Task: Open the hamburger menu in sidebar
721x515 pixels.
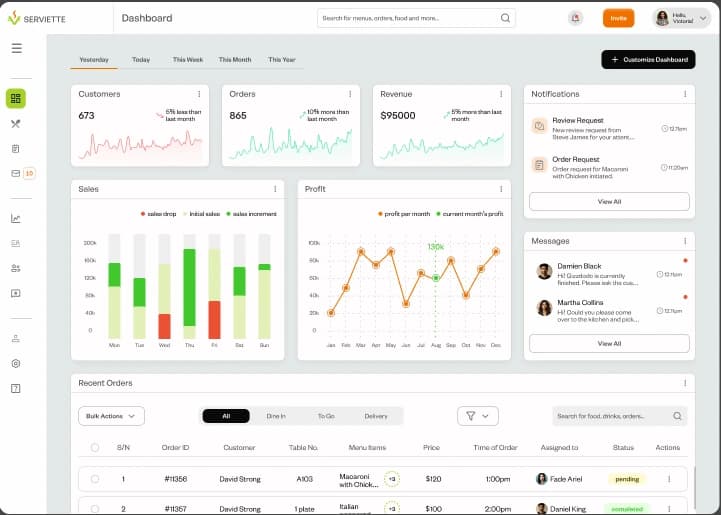Action: click(16, 48)
